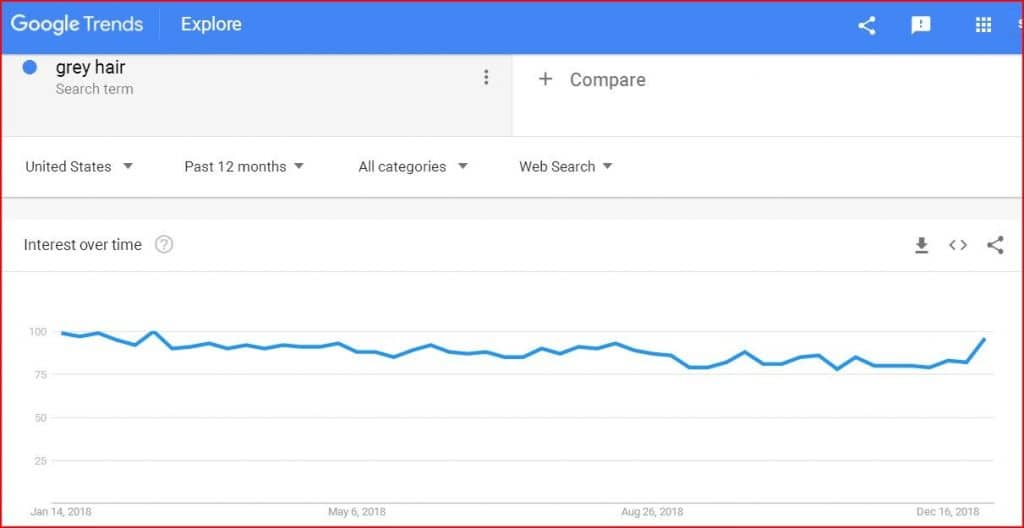Open the Google apps grid
Screen dimensions: 1024x528
(983, 26)
